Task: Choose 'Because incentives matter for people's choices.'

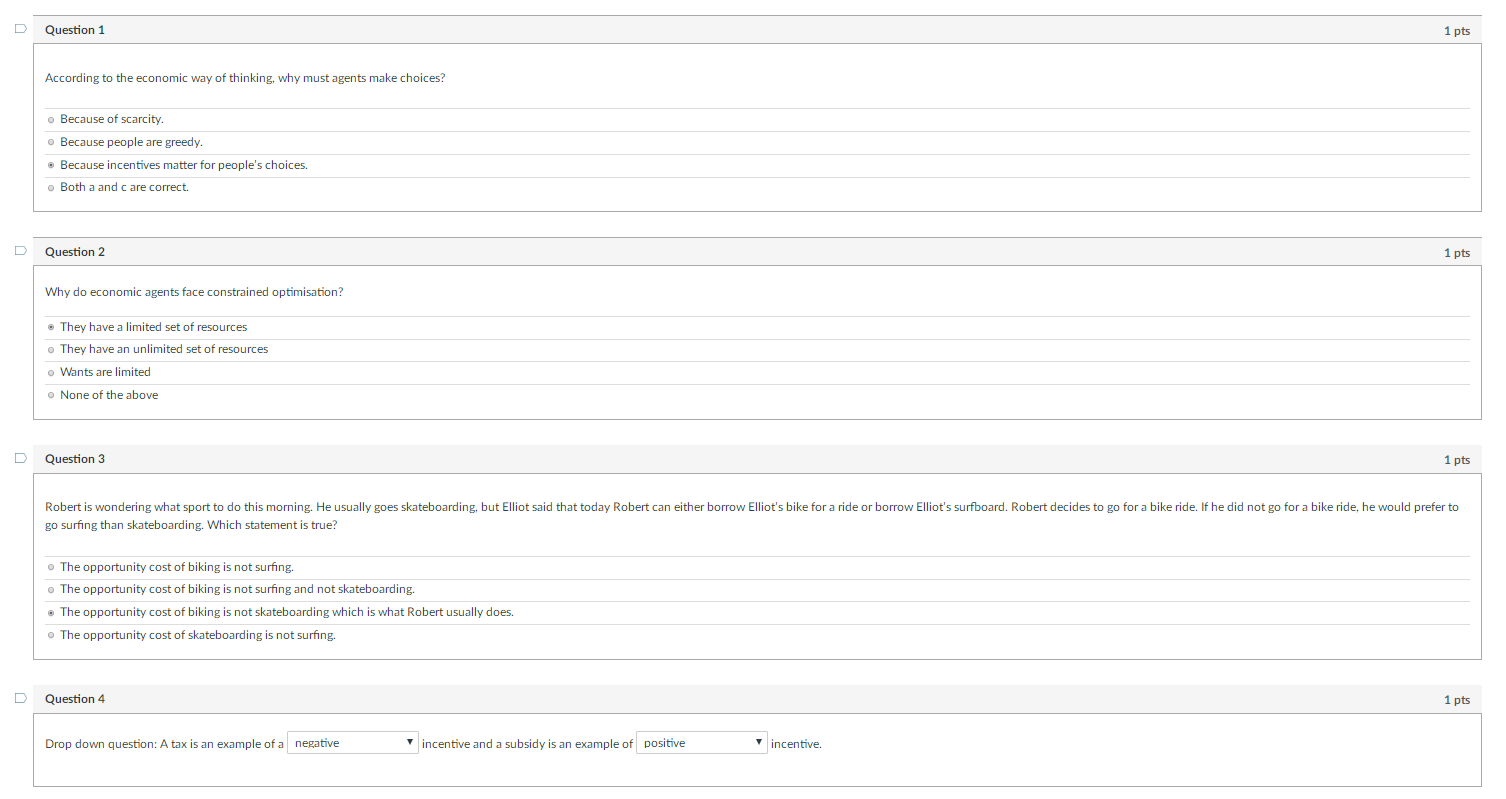Action: 51,165
